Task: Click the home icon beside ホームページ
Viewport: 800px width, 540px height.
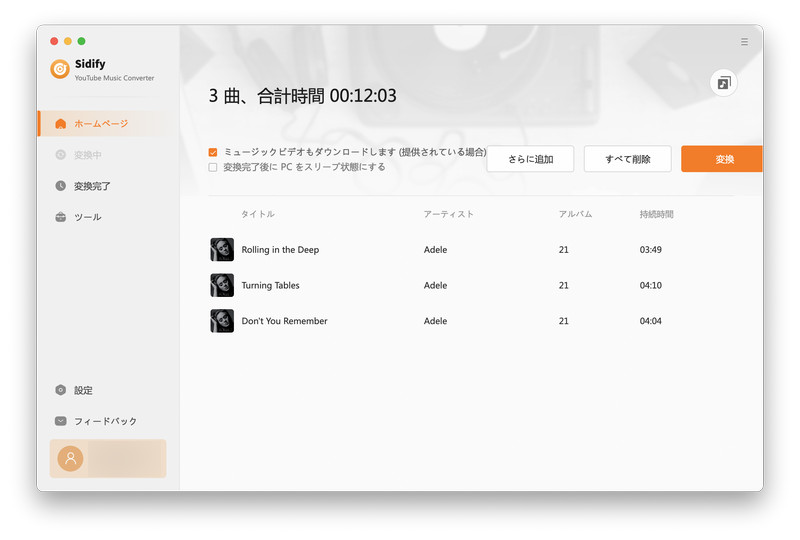Action: tap(61, 124)
